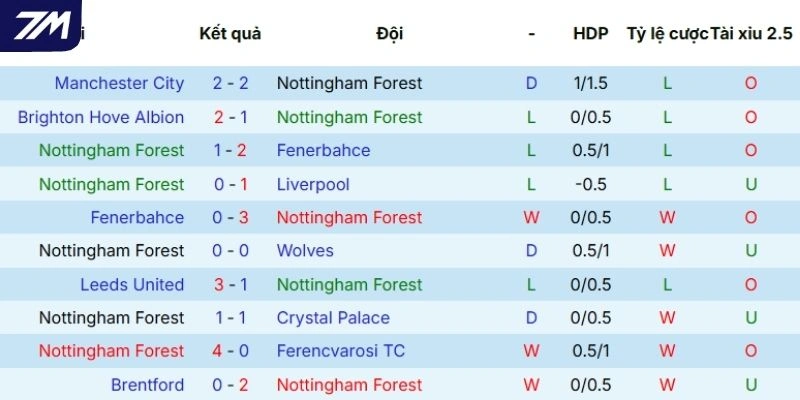
Task: Open the 2 - 2 Manchester City score
Action: click(x=230, y=83)
